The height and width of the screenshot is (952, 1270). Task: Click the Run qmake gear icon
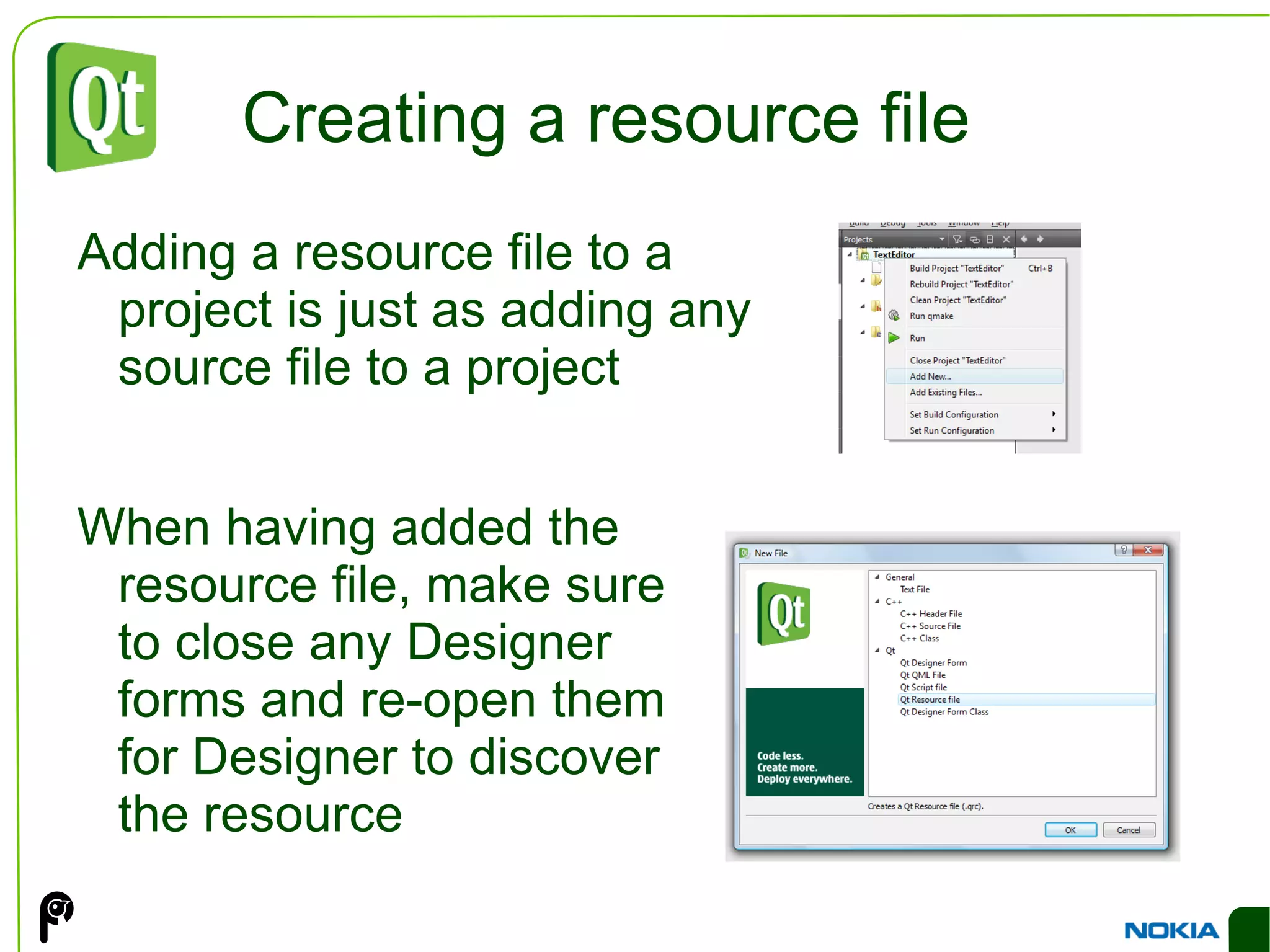[894, 316]
